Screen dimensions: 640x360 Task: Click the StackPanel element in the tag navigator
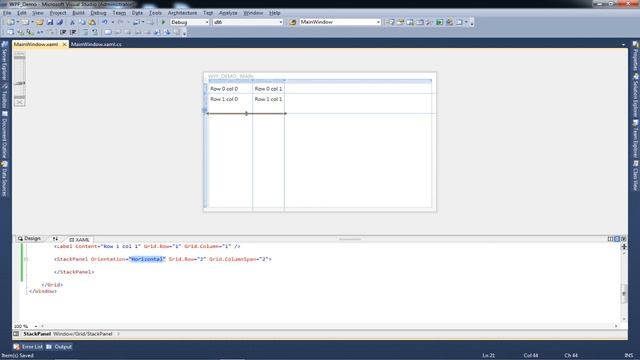(37, 334)
